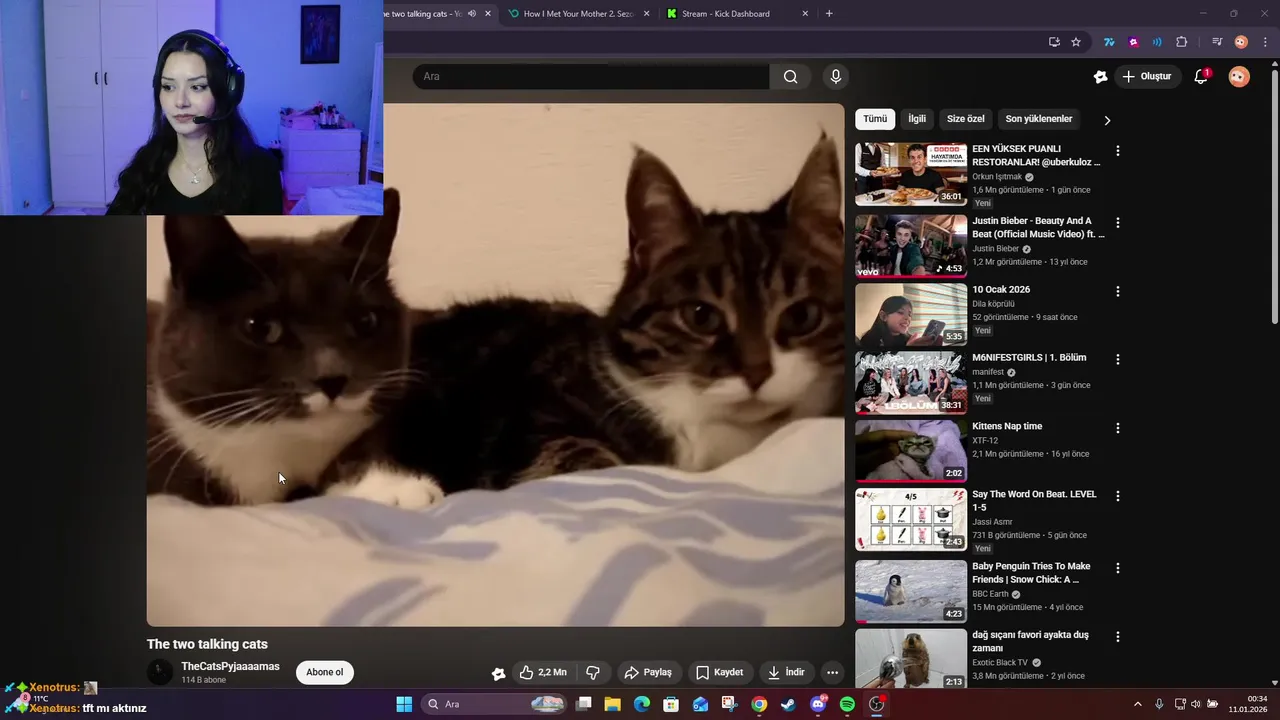The image size is (1280, 720).
Task: Open Kittens Nap time thumbnail
Action: pyautogui.click(x=911, y=451)
